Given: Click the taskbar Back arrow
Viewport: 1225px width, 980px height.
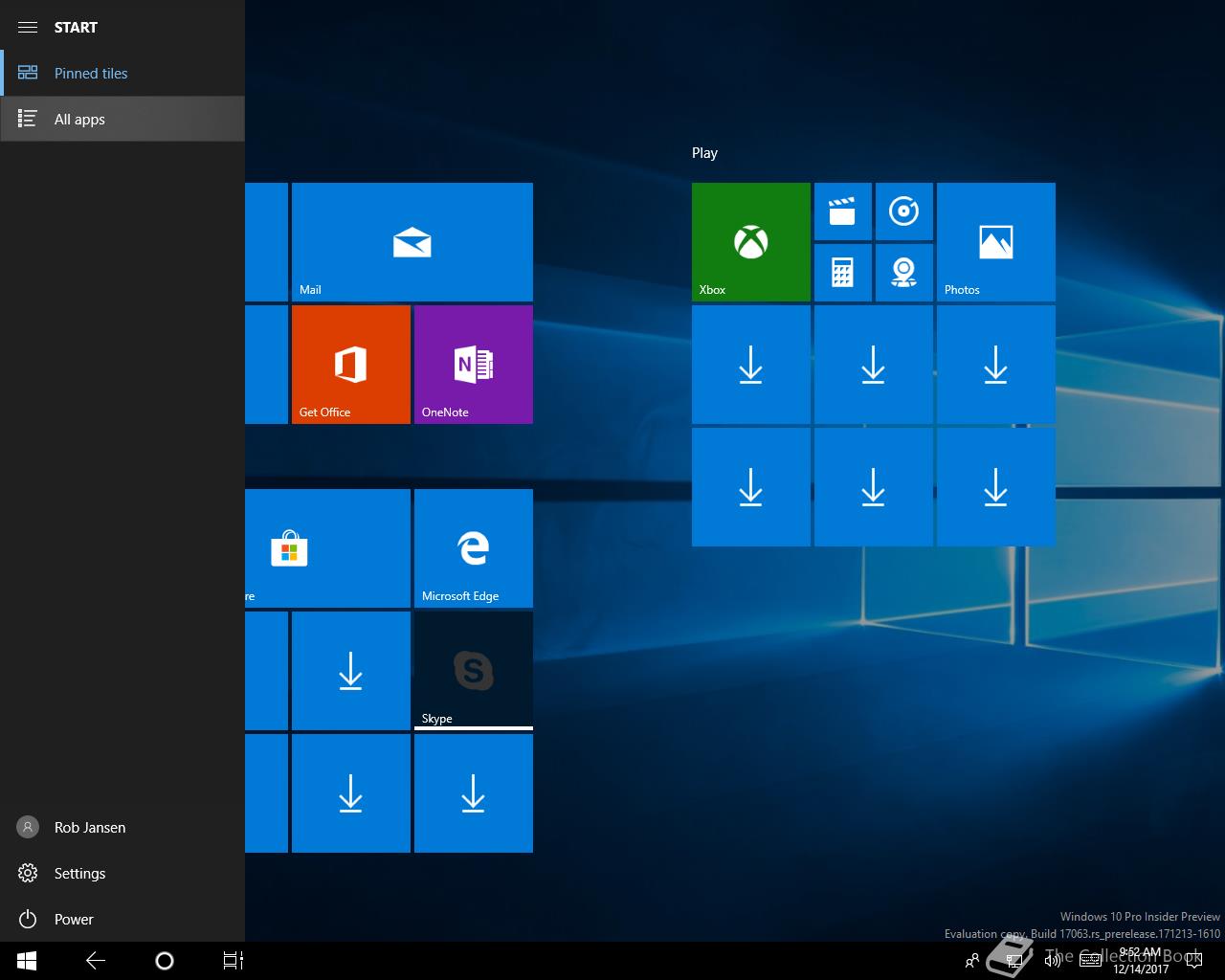Looking at the screenshot, I should 96,961.
